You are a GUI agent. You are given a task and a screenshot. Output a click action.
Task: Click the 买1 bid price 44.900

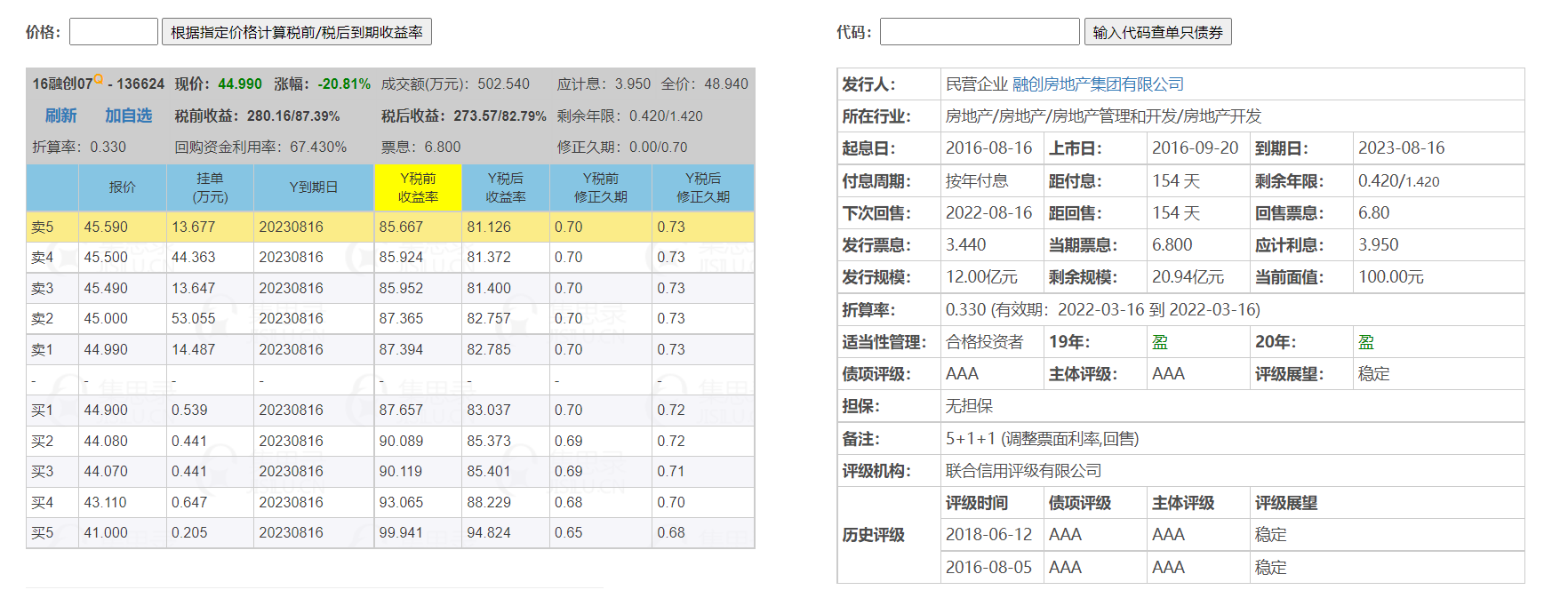106,411
